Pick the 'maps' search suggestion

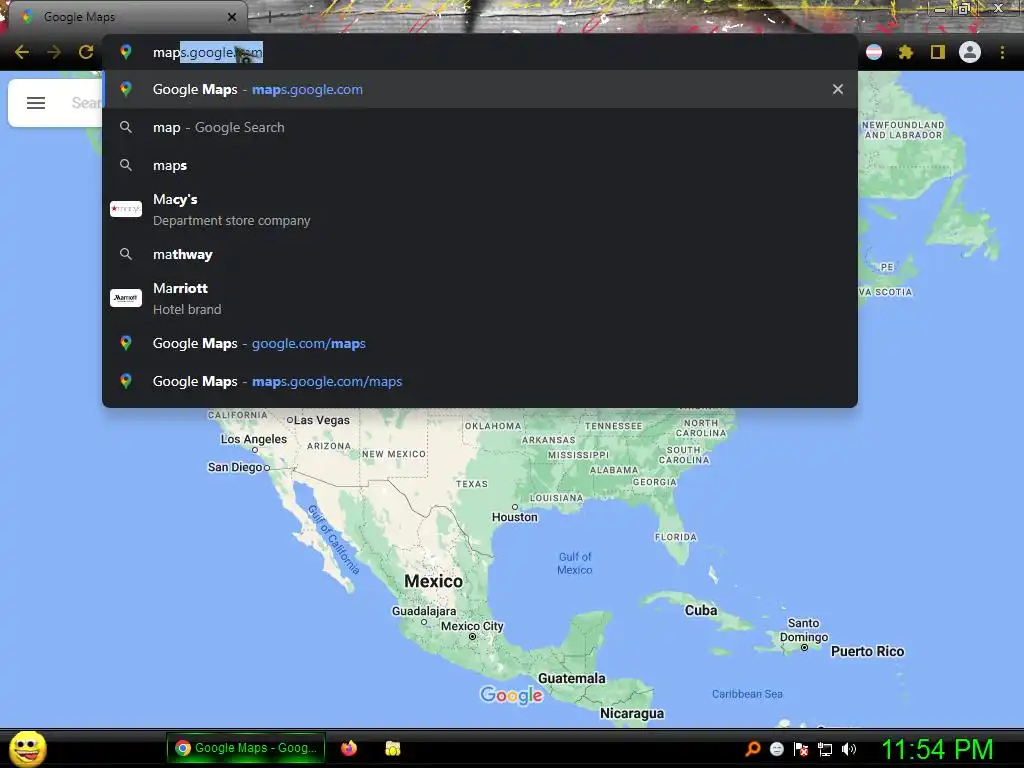[x=479, y=165]
